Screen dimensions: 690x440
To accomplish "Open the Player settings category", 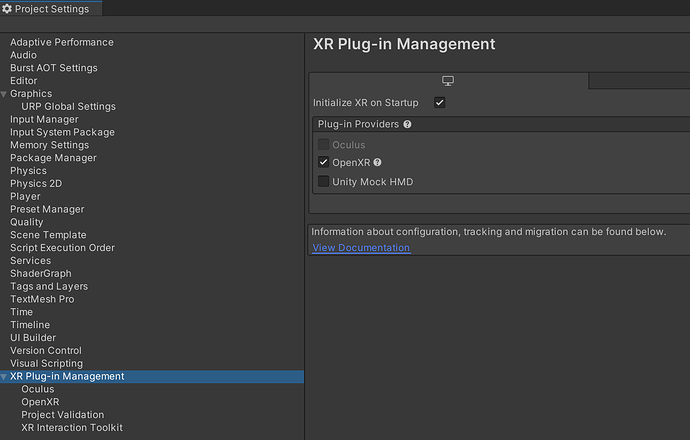I will coord(25,197).
